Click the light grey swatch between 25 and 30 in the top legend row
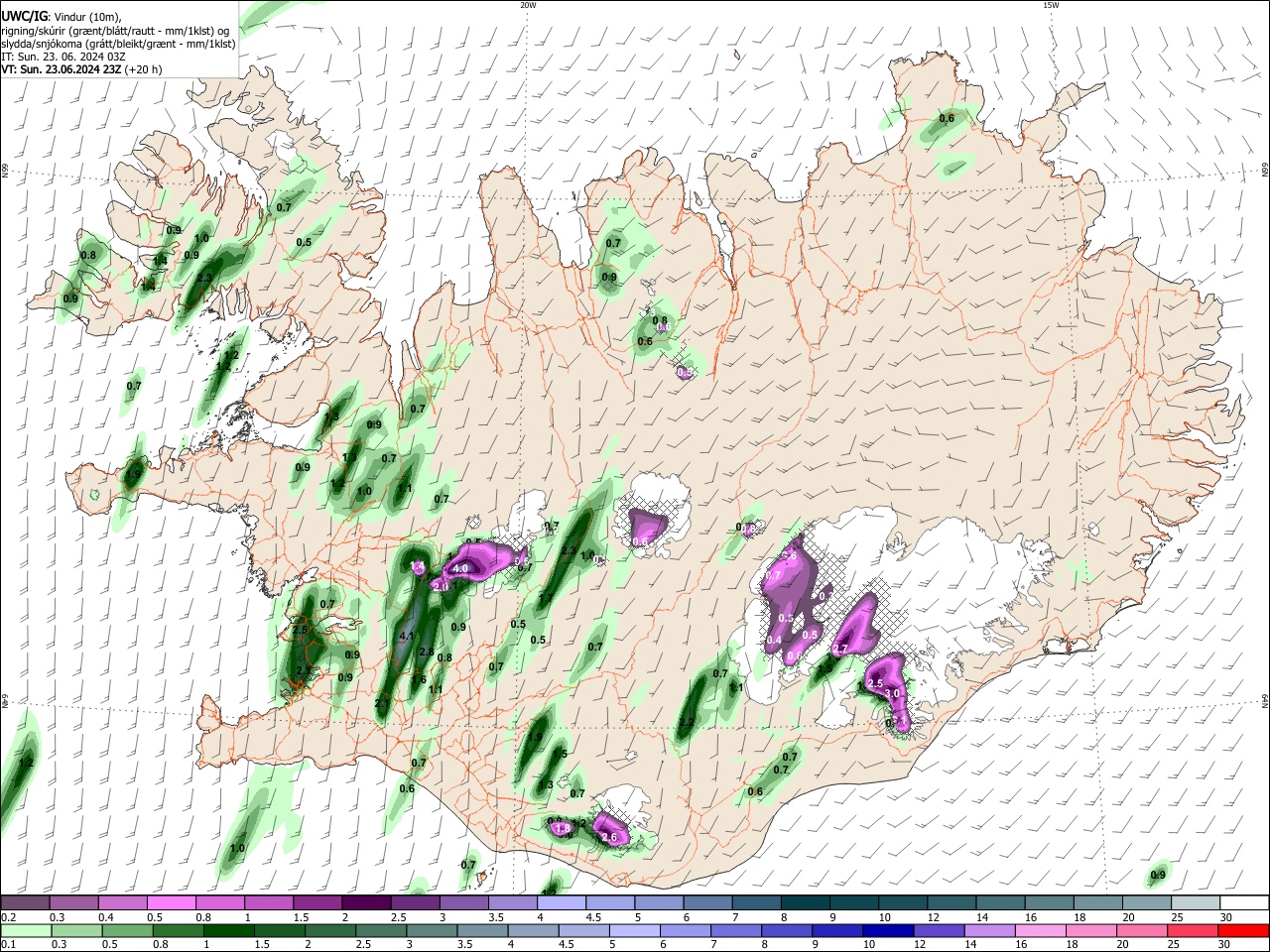 pos(1196,902)
